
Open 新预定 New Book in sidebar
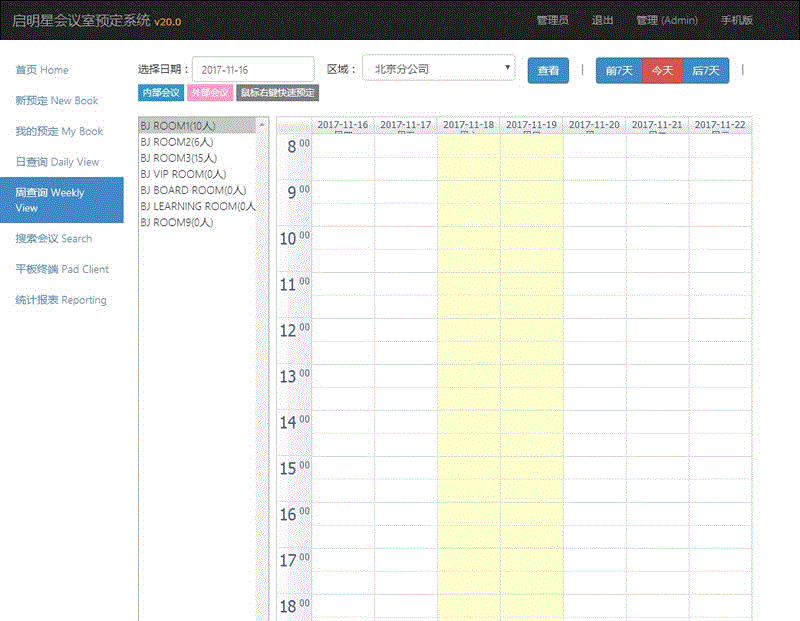57,101
